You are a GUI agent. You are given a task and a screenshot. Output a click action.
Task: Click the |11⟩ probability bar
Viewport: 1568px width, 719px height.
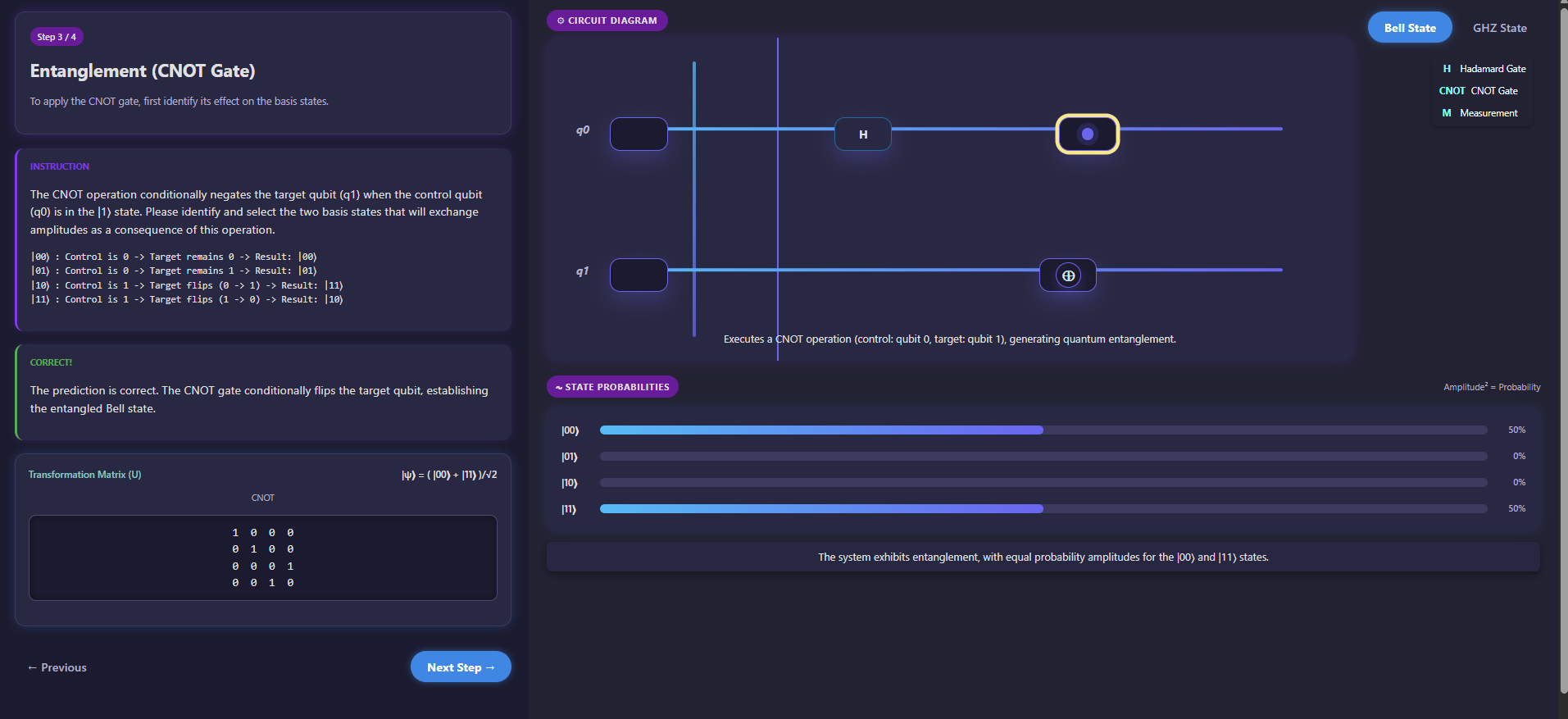pos(820,509)
